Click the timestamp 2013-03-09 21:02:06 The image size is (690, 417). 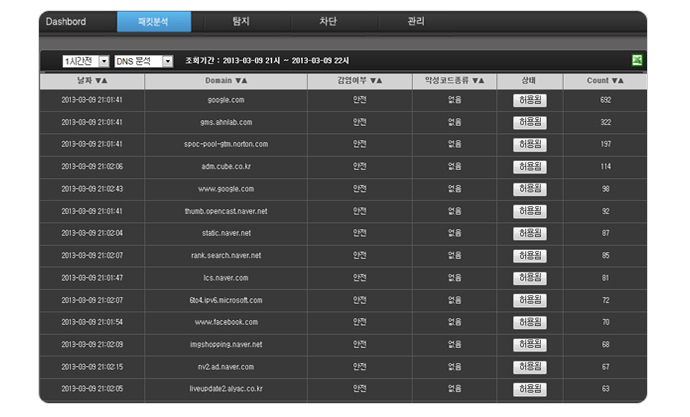pyautogui.click(x=92, y=167)
